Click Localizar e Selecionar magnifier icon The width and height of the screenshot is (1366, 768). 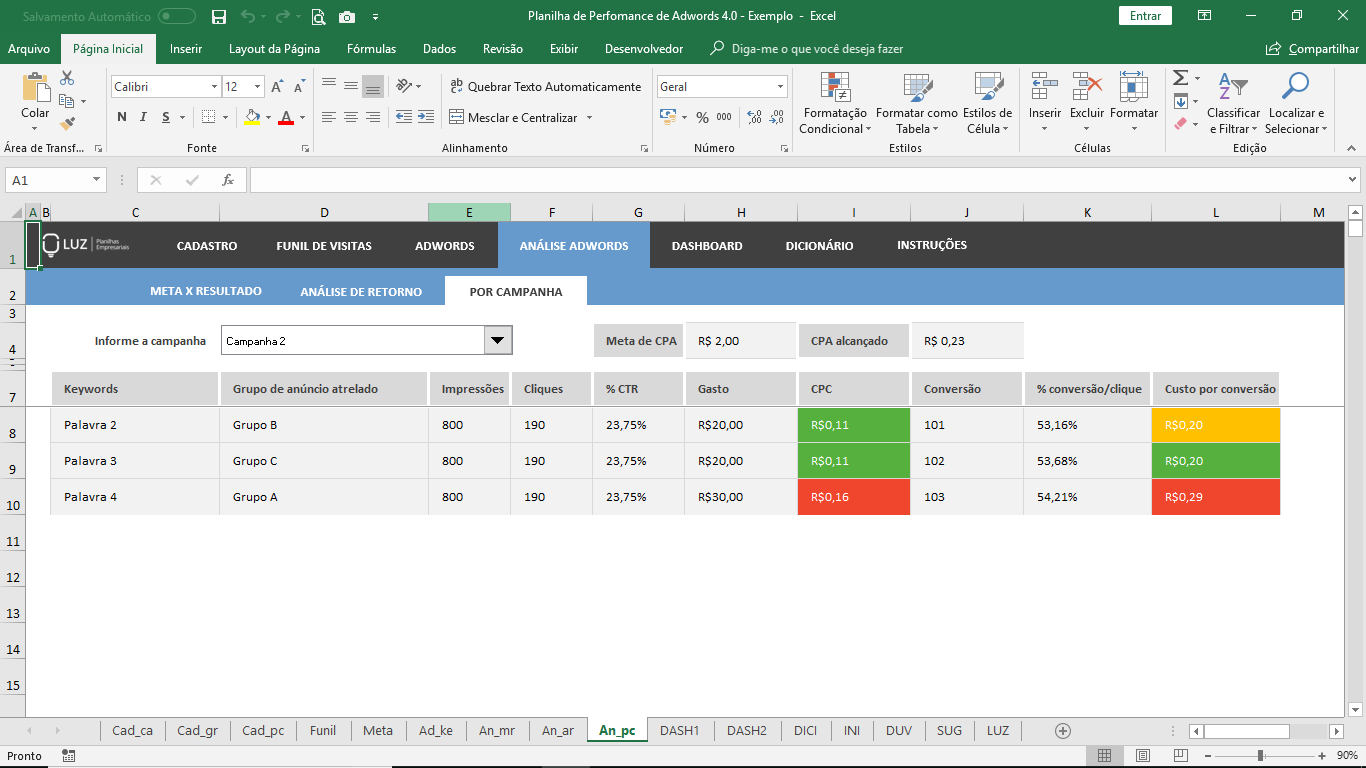click(x=1295, y=88)
